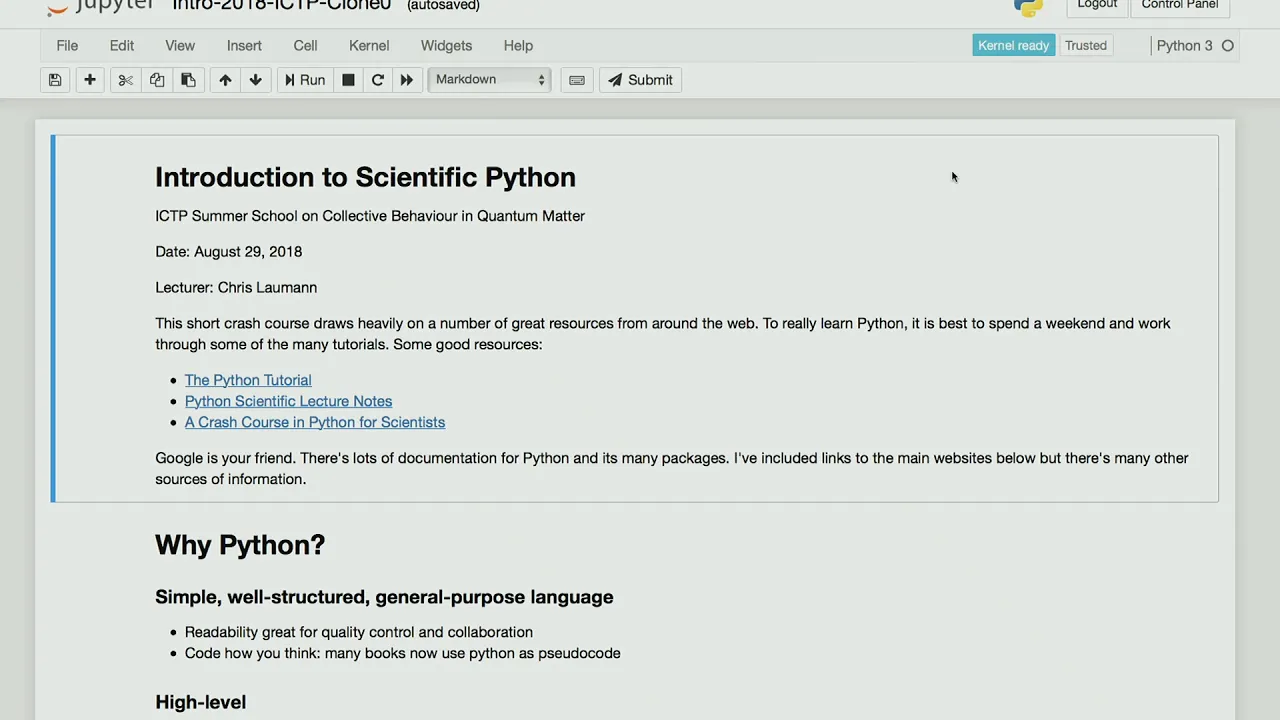Open the Edit menu

122,45
